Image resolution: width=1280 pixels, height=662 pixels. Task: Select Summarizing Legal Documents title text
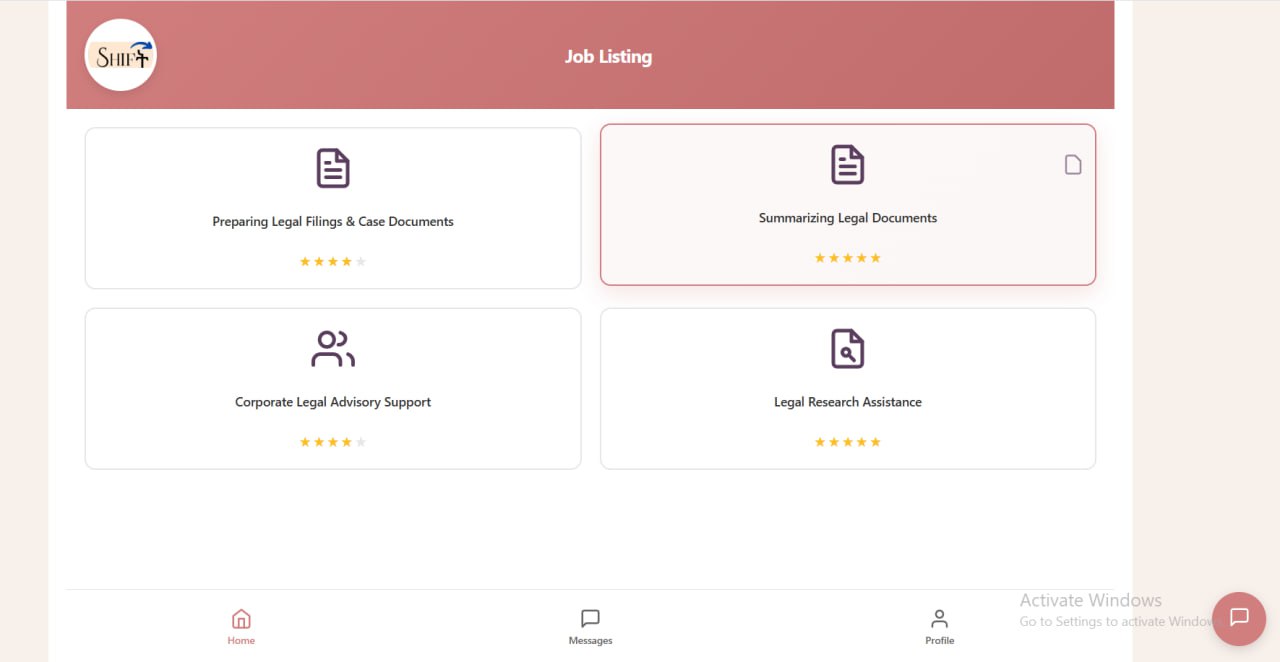point(847,218)
